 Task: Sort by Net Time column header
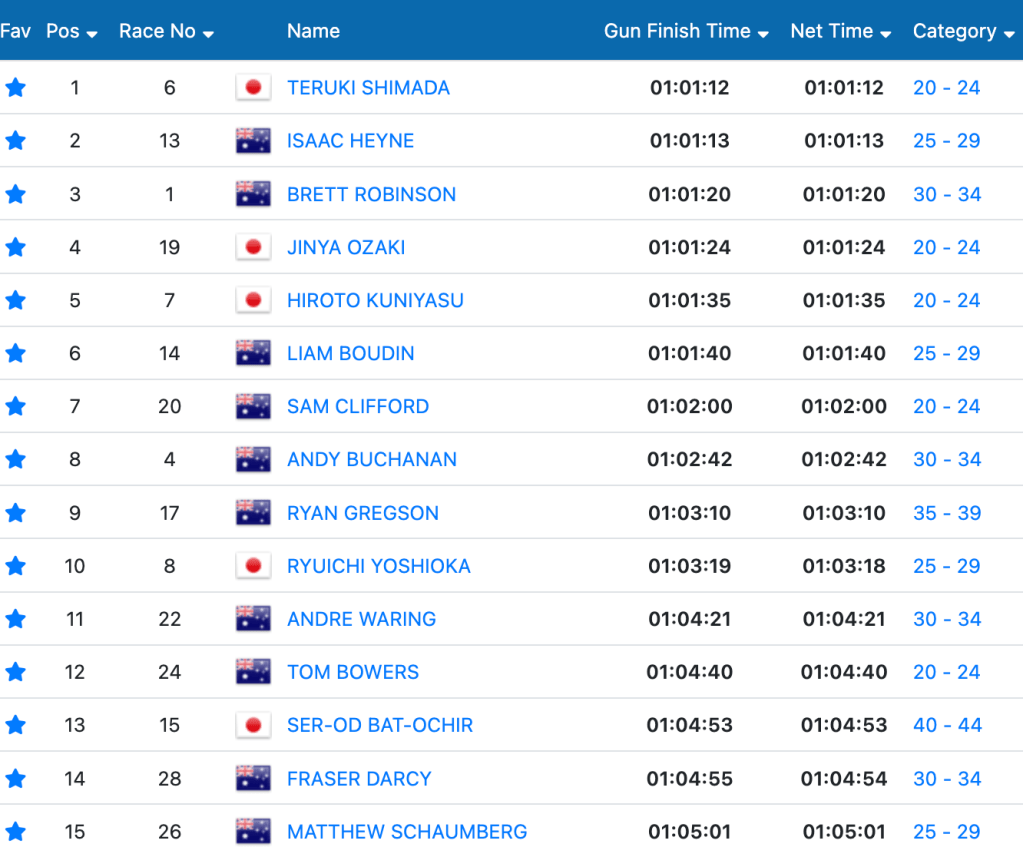(x=840, y=31)
